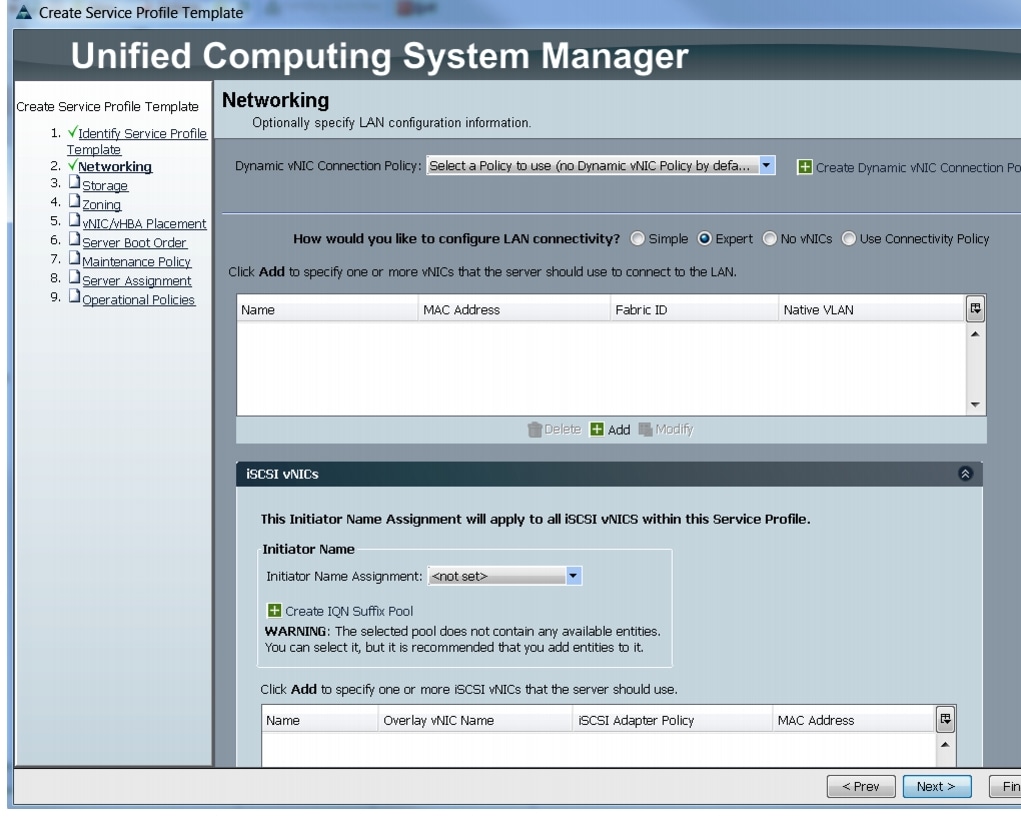This screenshot has width=1021, height=817.
Task: Click the vNIC table scrollbar up arrow
Action: (975, 334)
